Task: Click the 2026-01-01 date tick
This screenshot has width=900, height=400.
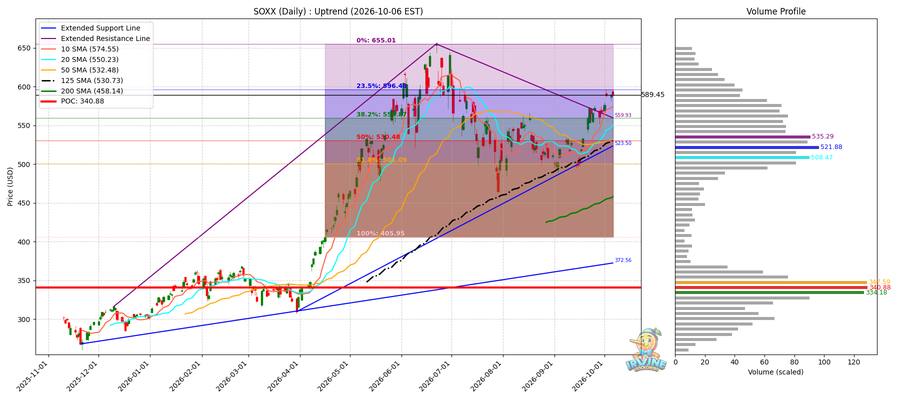Action: 137,375
